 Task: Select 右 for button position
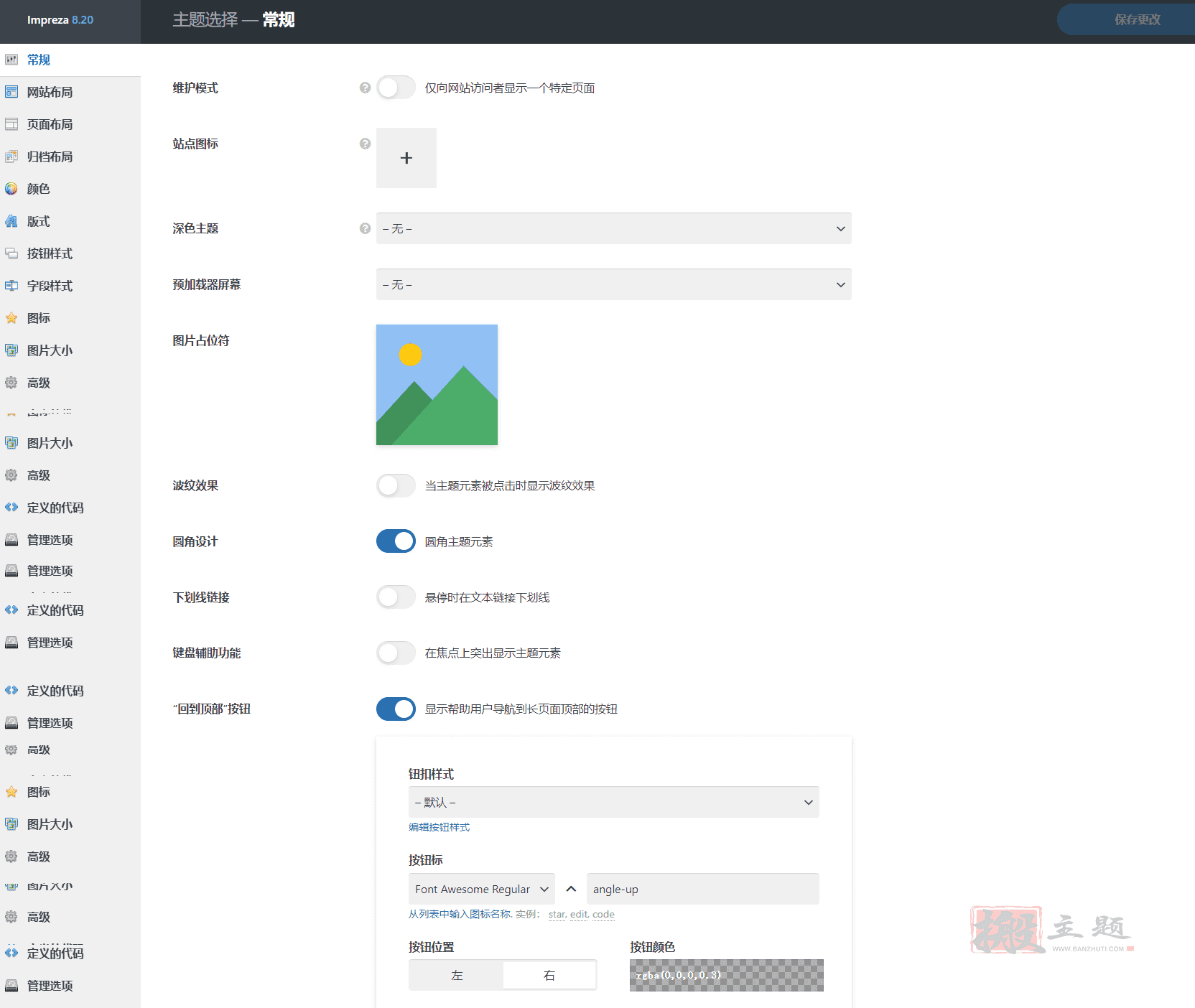pyautogui.click(x=549, y=975)
